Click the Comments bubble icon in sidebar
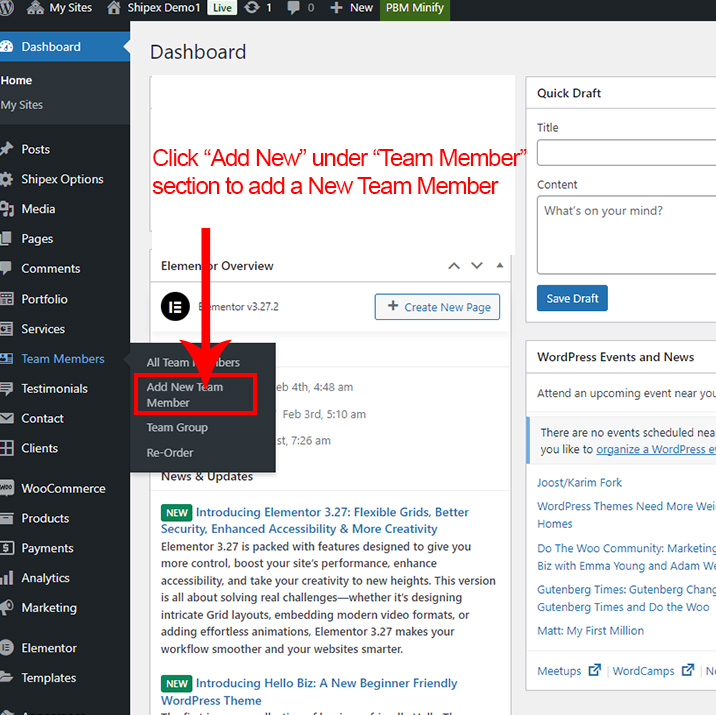Viewport: 716px width, 715px height. [6, 268]
